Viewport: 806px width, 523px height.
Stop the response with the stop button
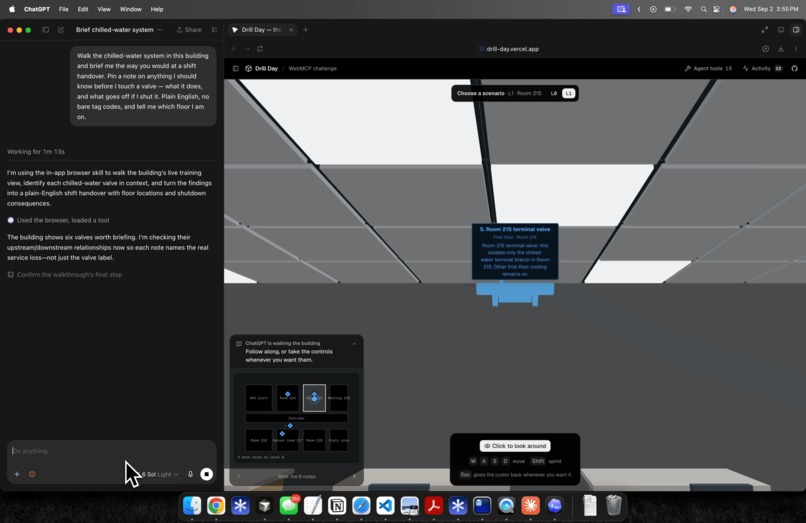tap(207, 474)
